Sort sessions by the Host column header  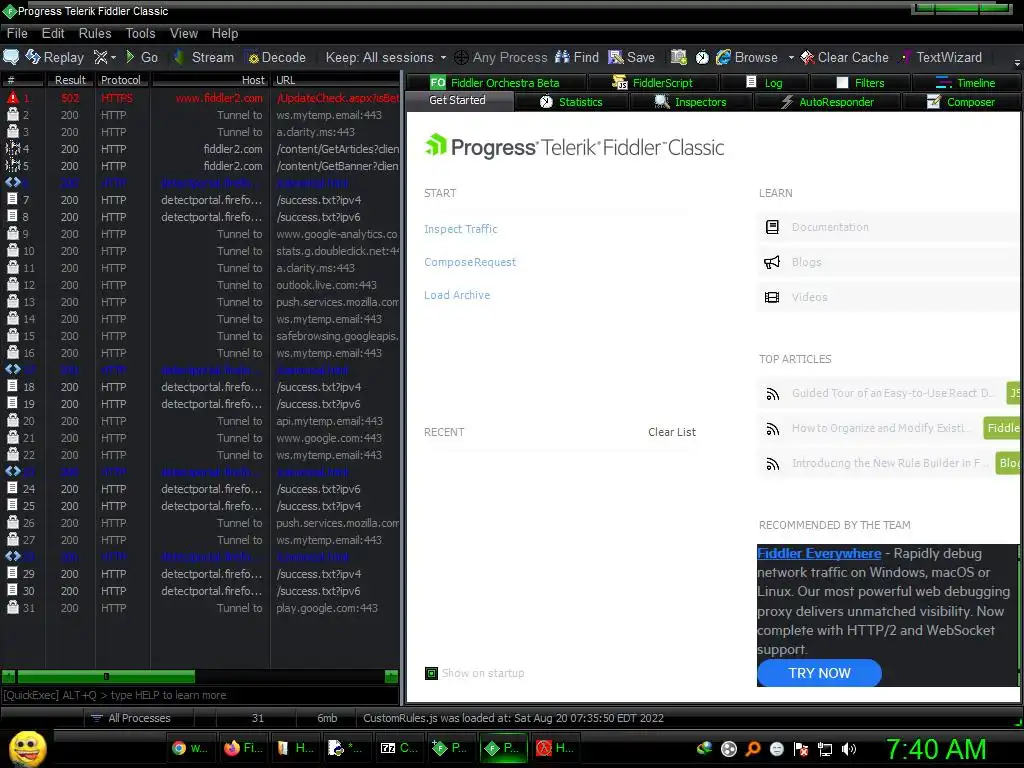tap(210, 80)
